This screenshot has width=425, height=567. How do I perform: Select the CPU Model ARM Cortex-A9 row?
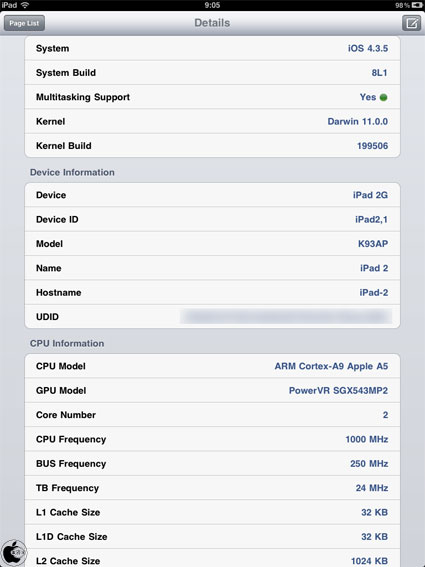coord(212,366)
